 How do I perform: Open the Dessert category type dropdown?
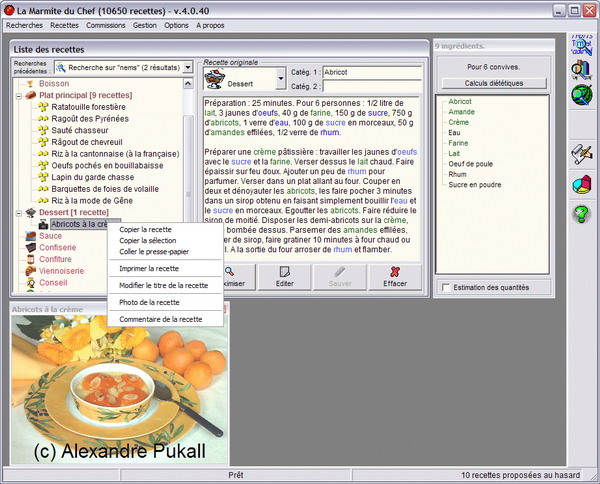pyautogui.click(x=281, y=78)
